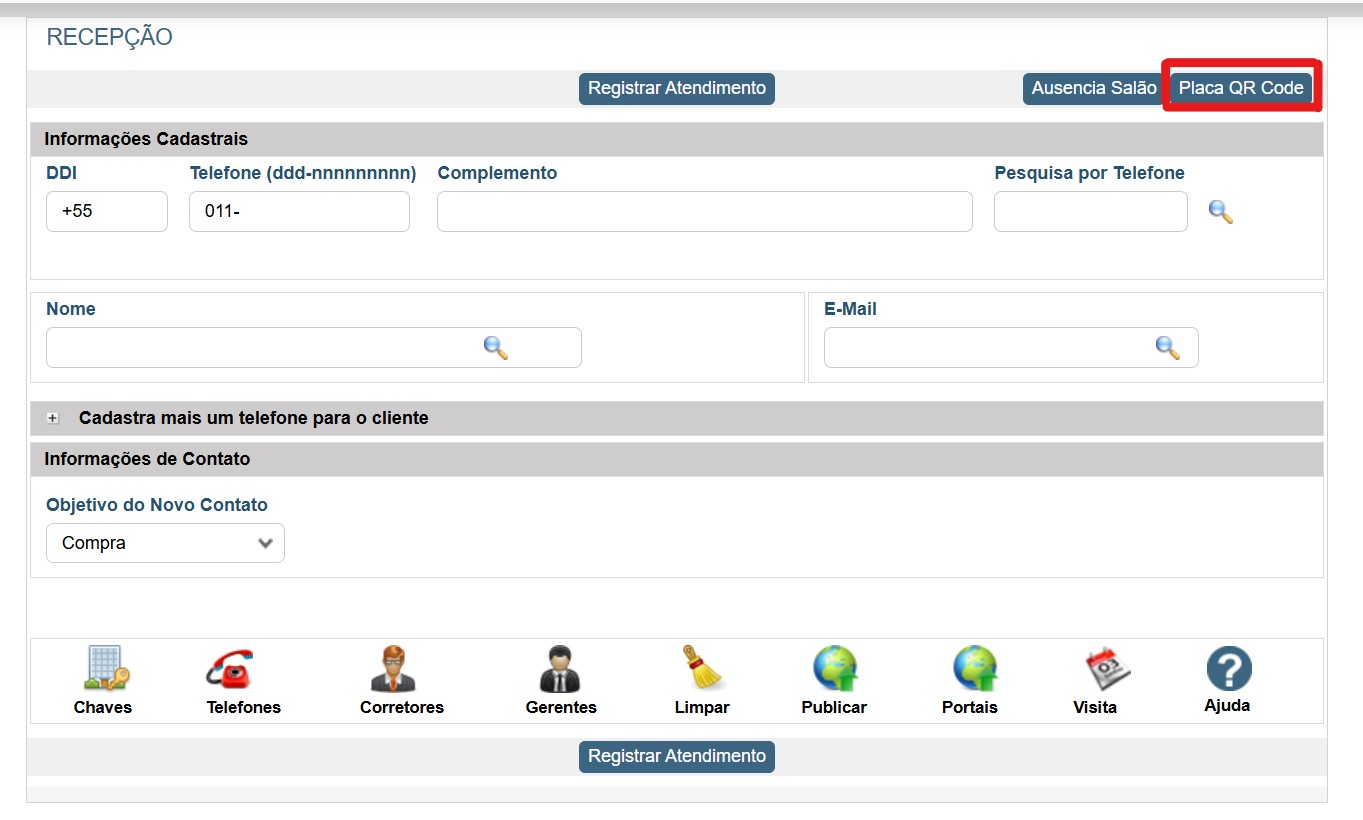
Task: Open the Portais globe icon
Action: click(973, 669)
